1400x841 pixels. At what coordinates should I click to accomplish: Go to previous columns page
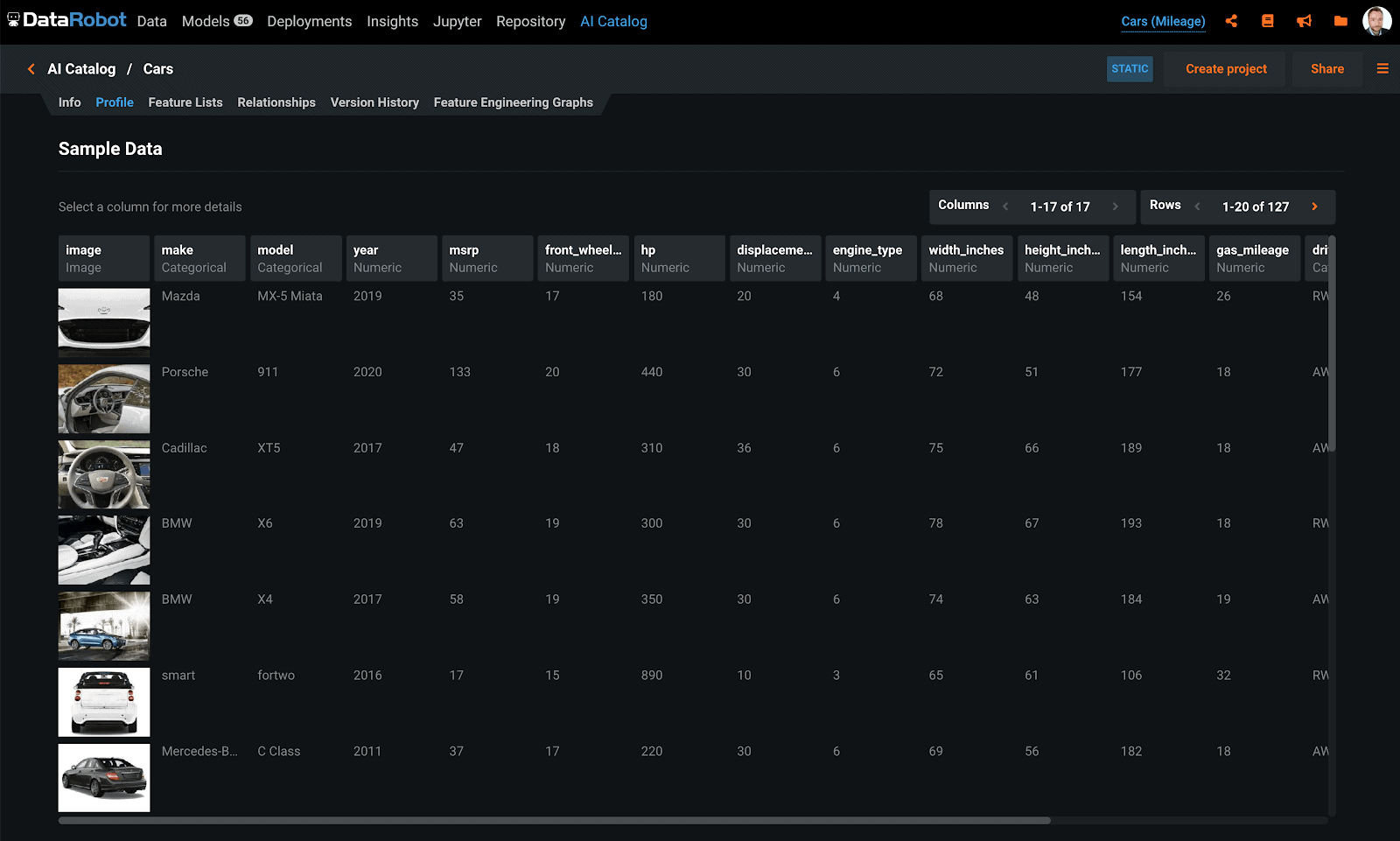[x=1005, y=207]
